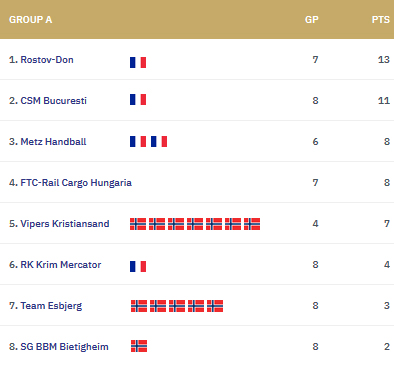Click the last Norwegian flag in Vipers Kristiansand row
Image resolution: width=394 pixels, height=365 pixels.
(x=252, y=224)
